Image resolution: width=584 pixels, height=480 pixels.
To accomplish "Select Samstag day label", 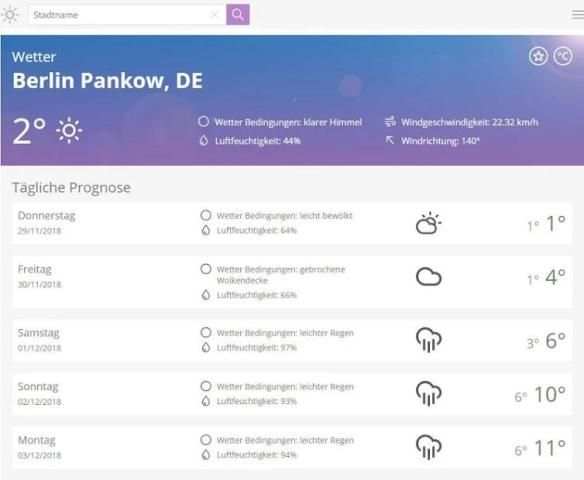I will click(x=38, y=333).
